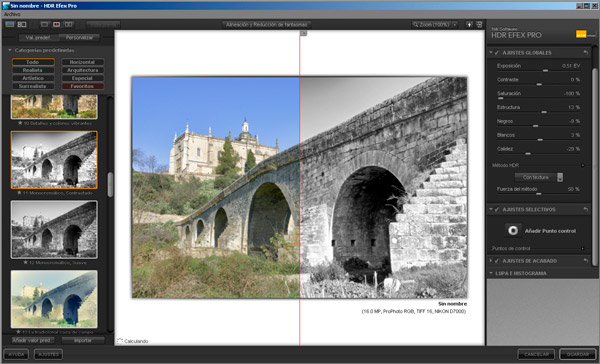Click the Saturación slider handle
Viewport: 600px width, 364px height.
501,98
